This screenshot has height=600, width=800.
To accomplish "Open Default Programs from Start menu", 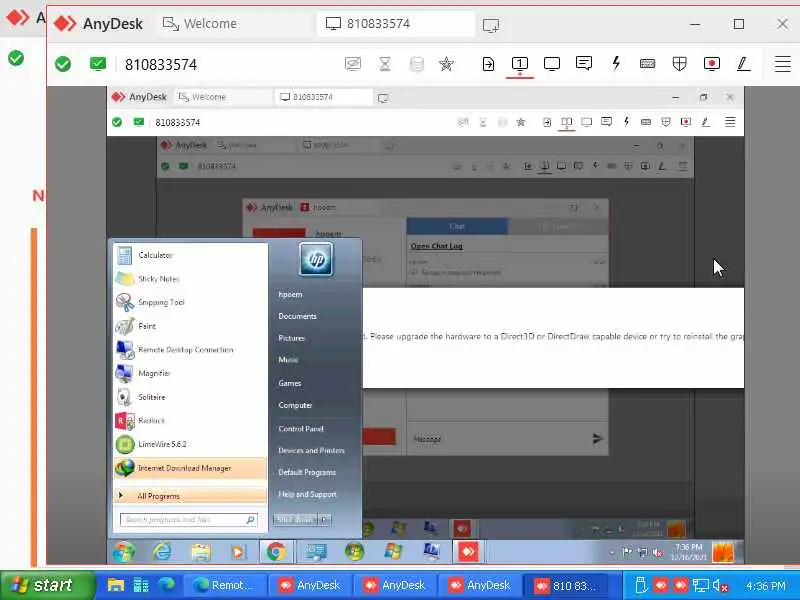I will coord(307,472).
